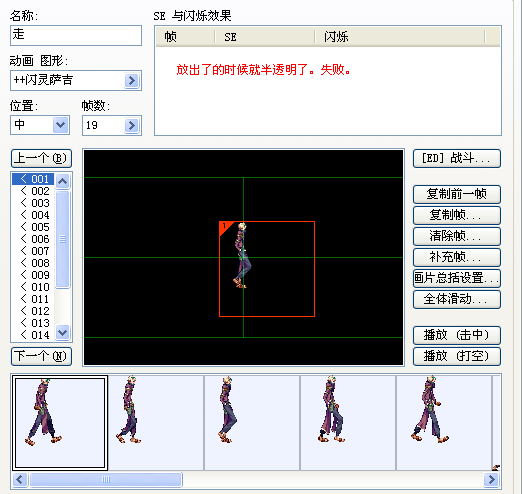The image size is (522, 494).
Task: Expand the 位置 position dropdown
Action: point(60,125)
